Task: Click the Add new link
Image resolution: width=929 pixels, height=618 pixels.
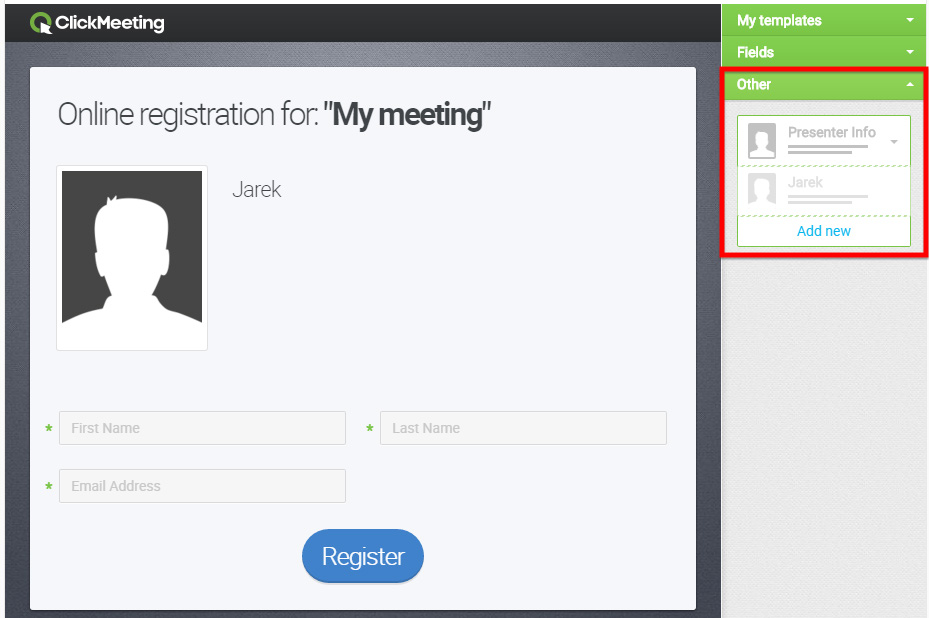Action: click(824, 231)
